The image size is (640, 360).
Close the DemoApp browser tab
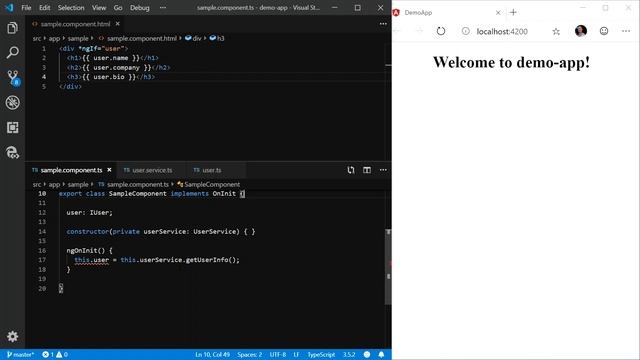[x=498, y=13]
